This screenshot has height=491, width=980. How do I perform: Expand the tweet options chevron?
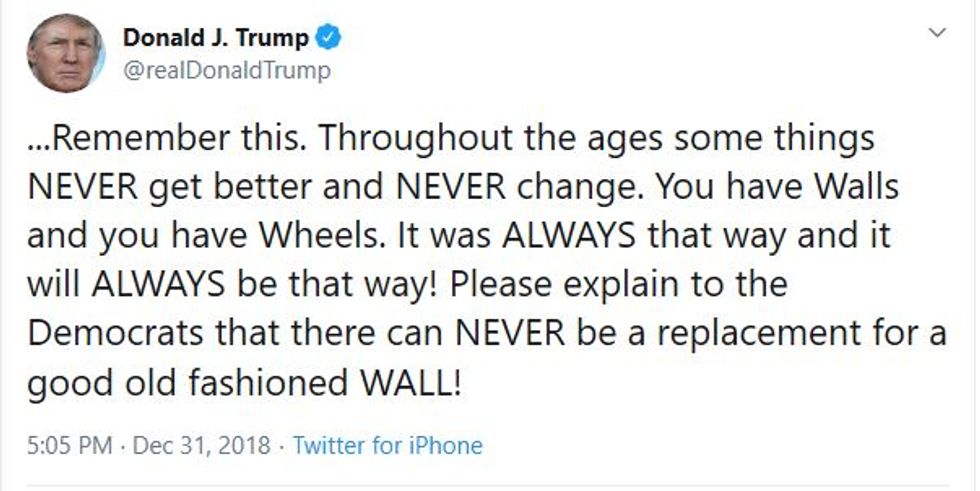938,33
